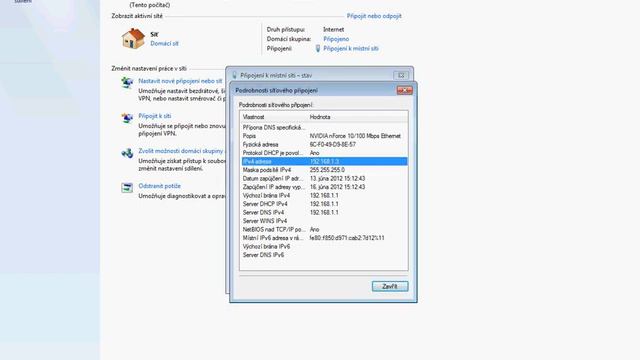Click the fe80 IPv6 address value

coord(347,238)
